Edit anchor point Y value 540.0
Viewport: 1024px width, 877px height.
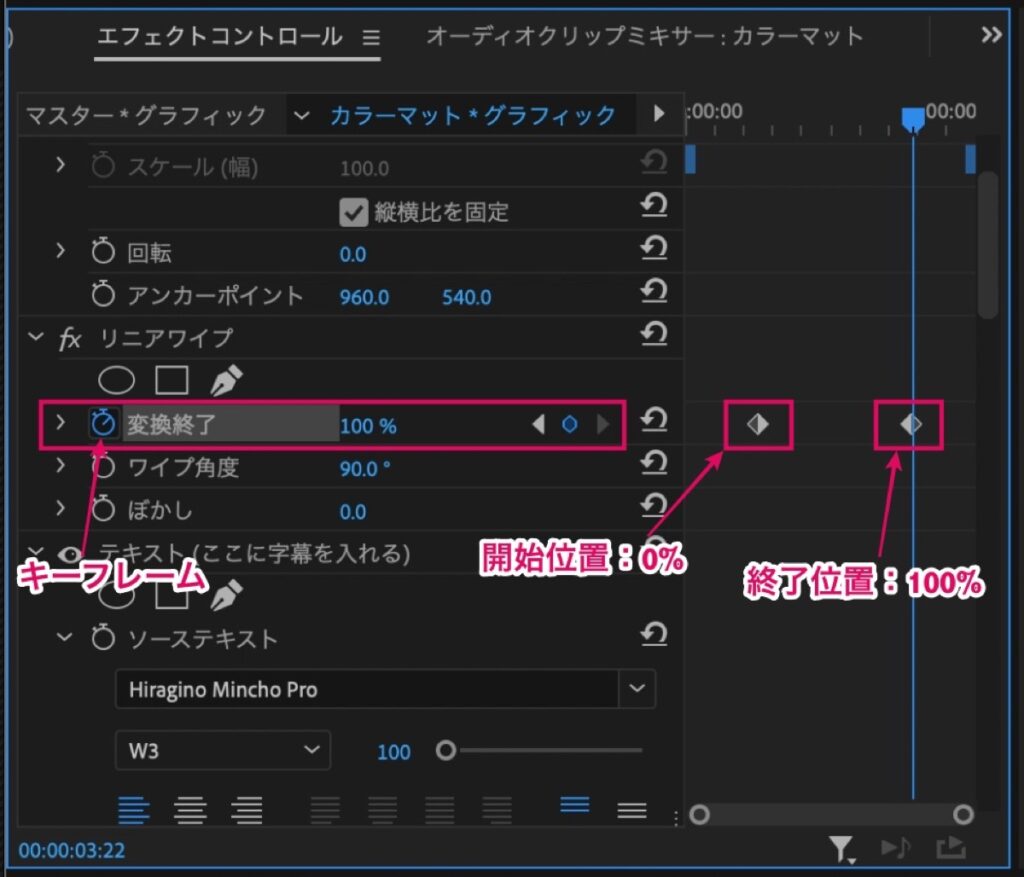click(466, 297)
